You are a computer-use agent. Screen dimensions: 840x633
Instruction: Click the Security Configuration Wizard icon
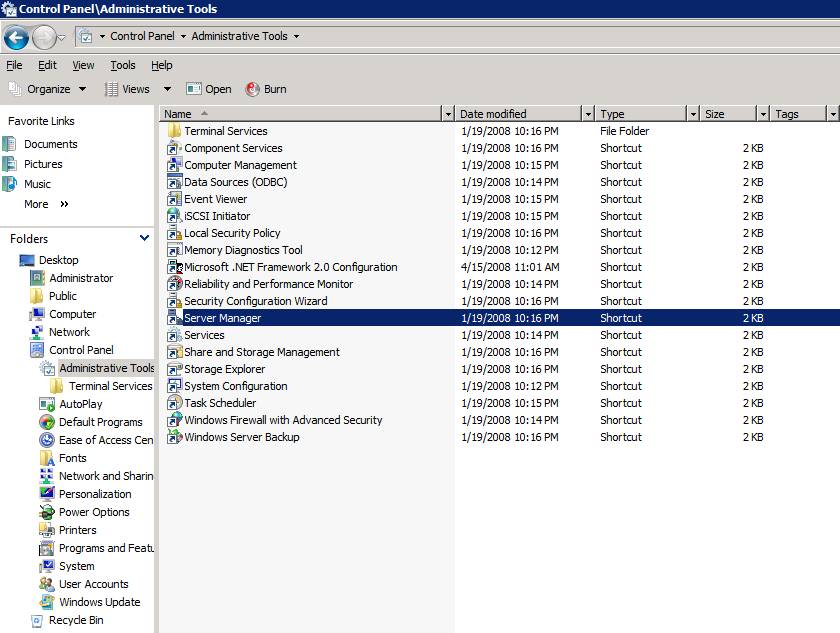(x=174, y=301)
